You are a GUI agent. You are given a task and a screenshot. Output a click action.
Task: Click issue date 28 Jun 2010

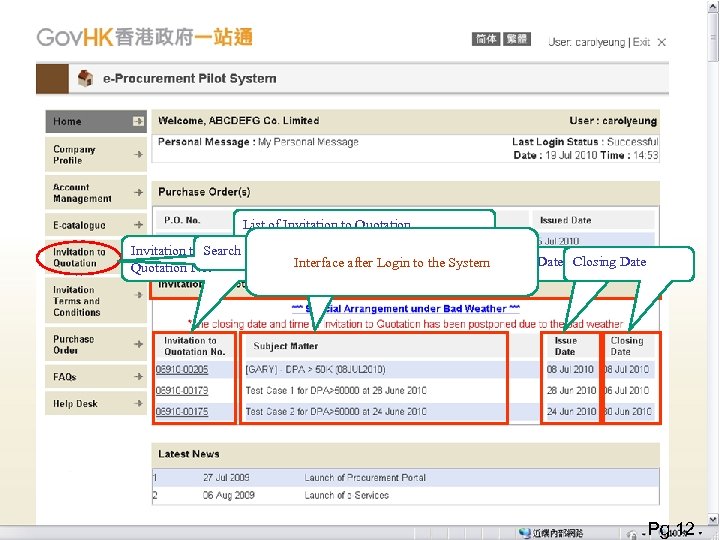[571, 390]
